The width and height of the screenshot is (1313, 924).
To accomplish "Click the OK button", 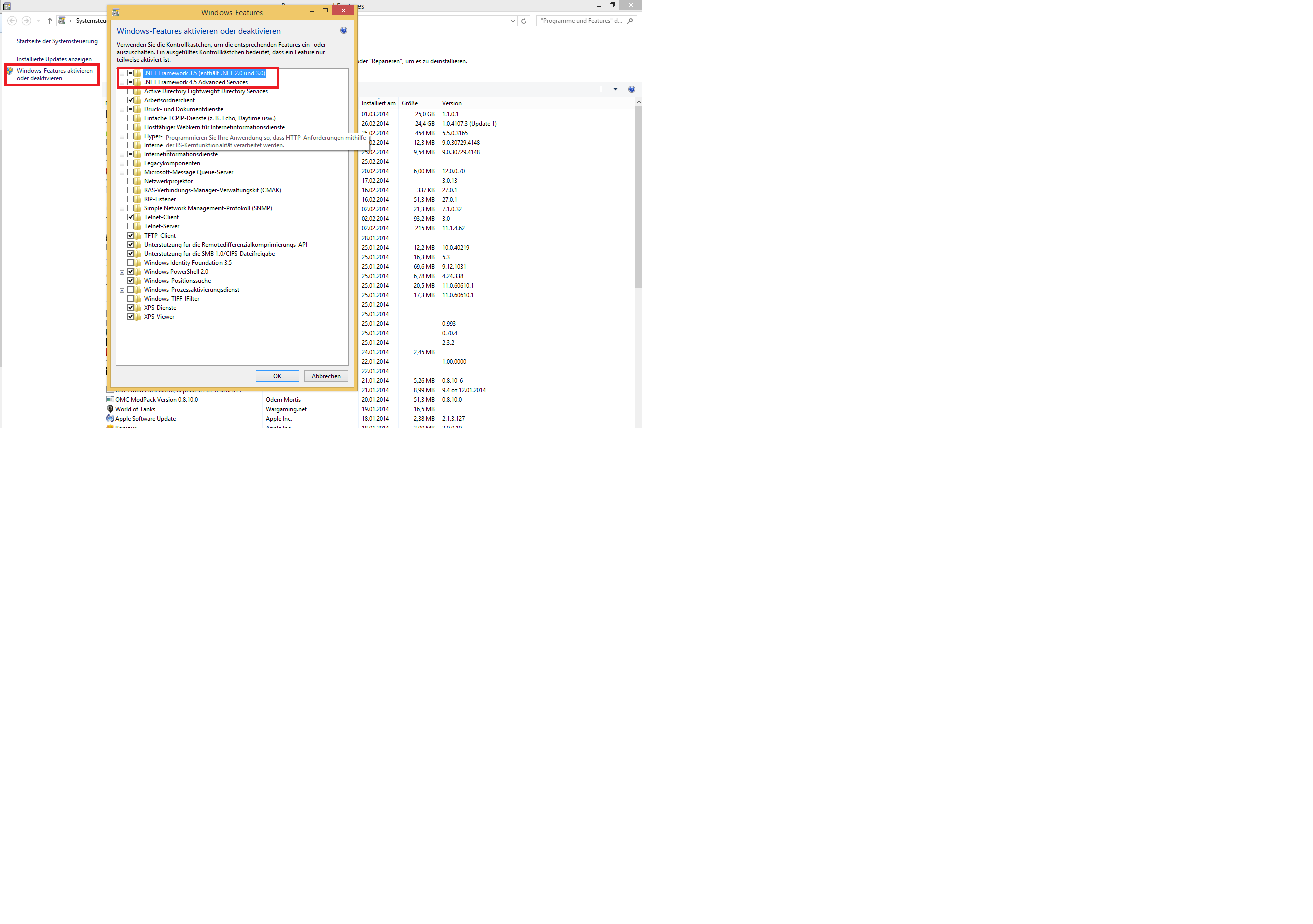I will coord(277,376).
